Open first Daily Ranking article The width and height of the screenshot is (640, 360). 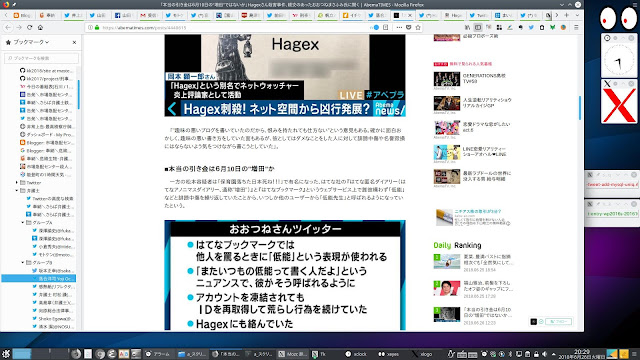pos(473,262)
